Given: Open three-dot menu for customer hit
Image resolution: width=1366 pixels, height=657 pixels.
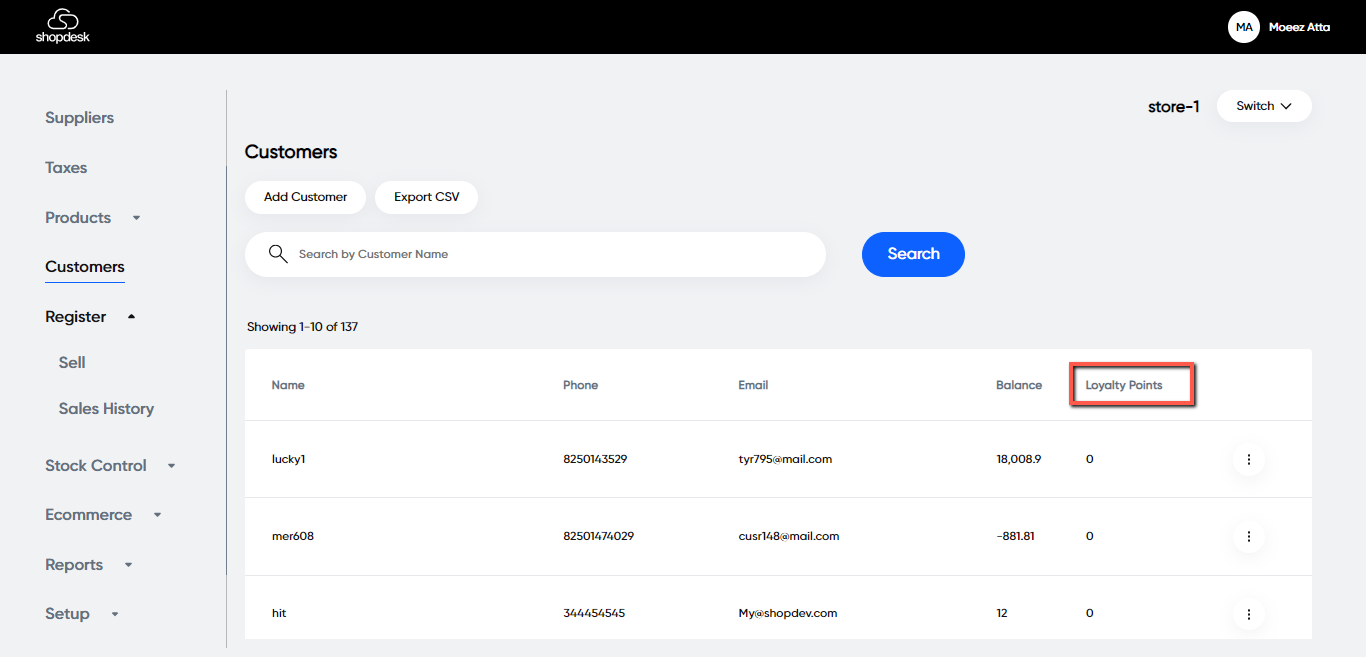Looking at the screenshot, I should point(1248,613).
